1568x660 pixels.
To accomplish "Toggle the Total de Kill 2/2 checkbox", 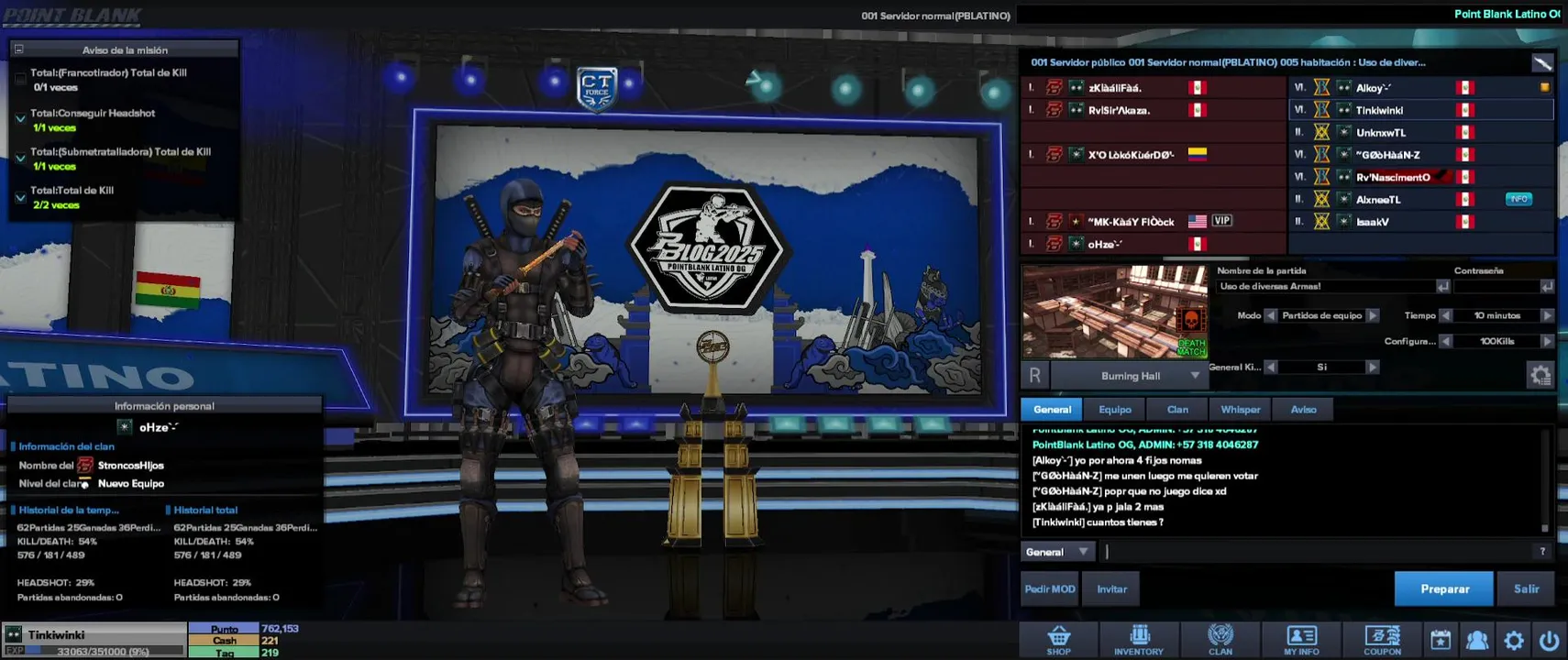I will [x=20, y=197].
